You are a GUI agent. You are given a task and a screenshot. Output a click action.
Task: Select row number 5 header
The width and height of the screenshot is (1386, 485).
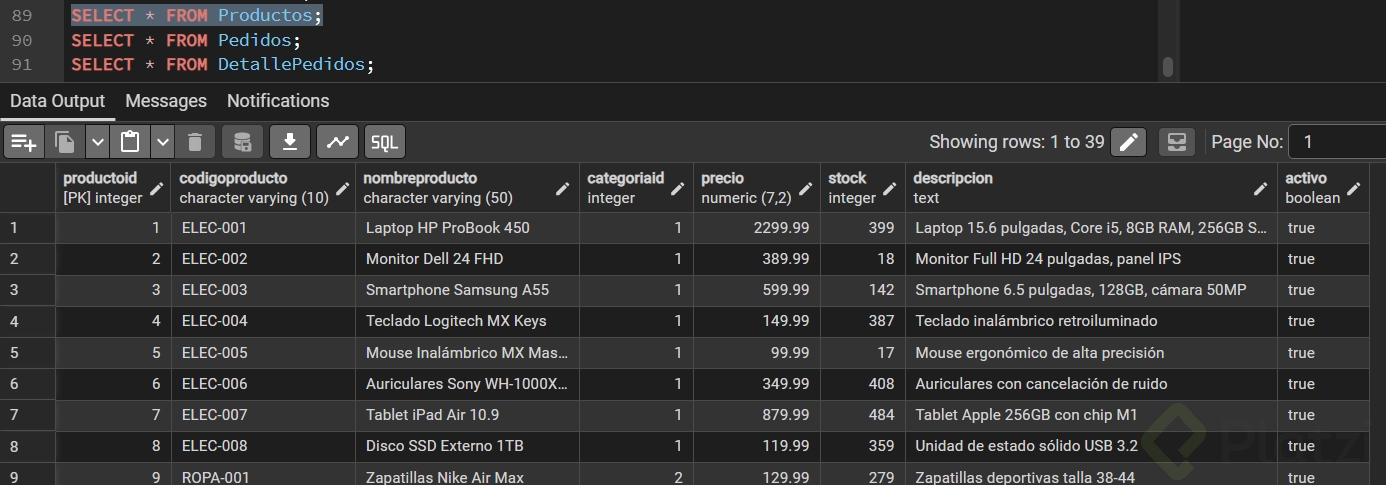pyautogui.click(x=28, y=353)
